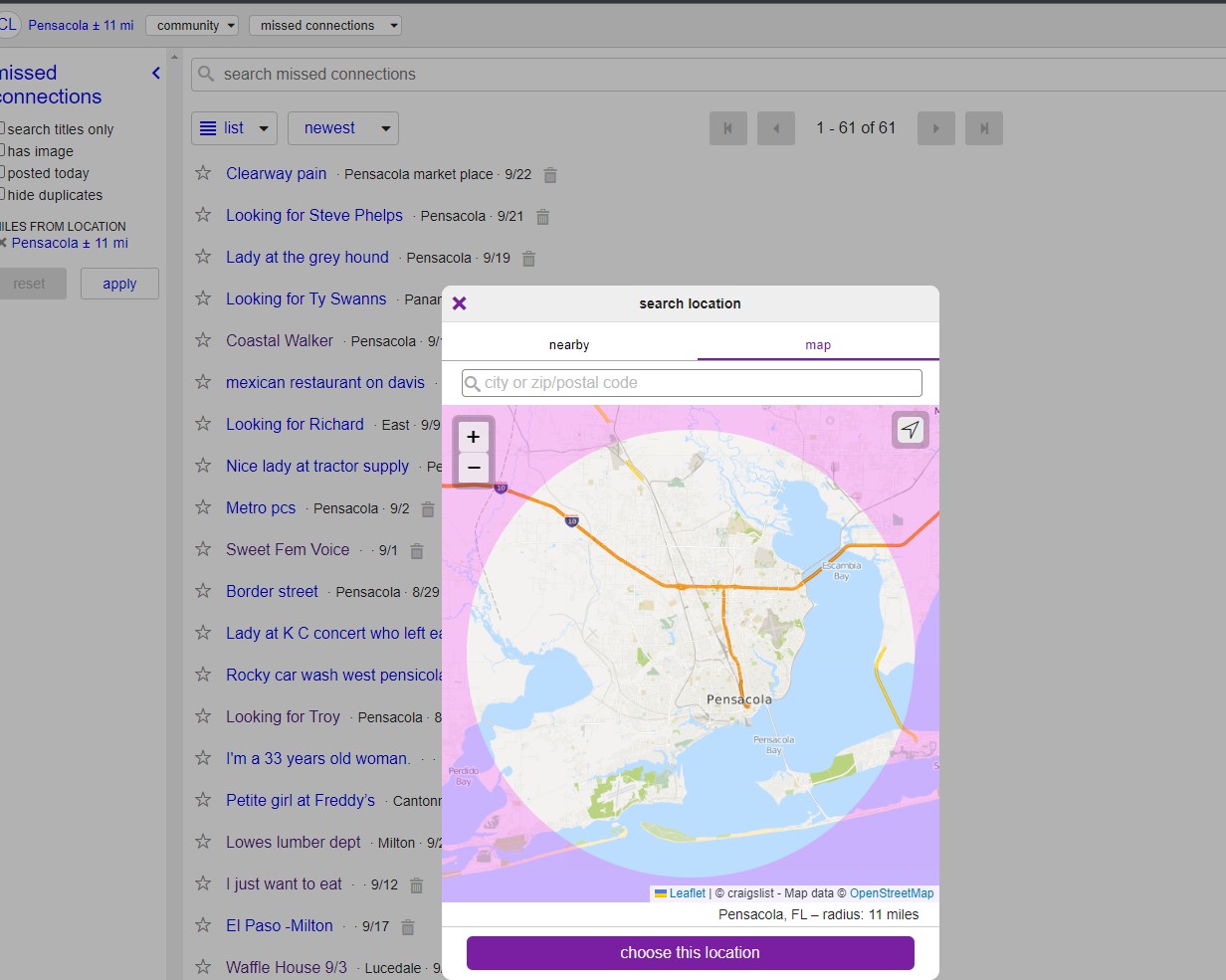Hide the I just want to eat post

(x=417, y=885)
